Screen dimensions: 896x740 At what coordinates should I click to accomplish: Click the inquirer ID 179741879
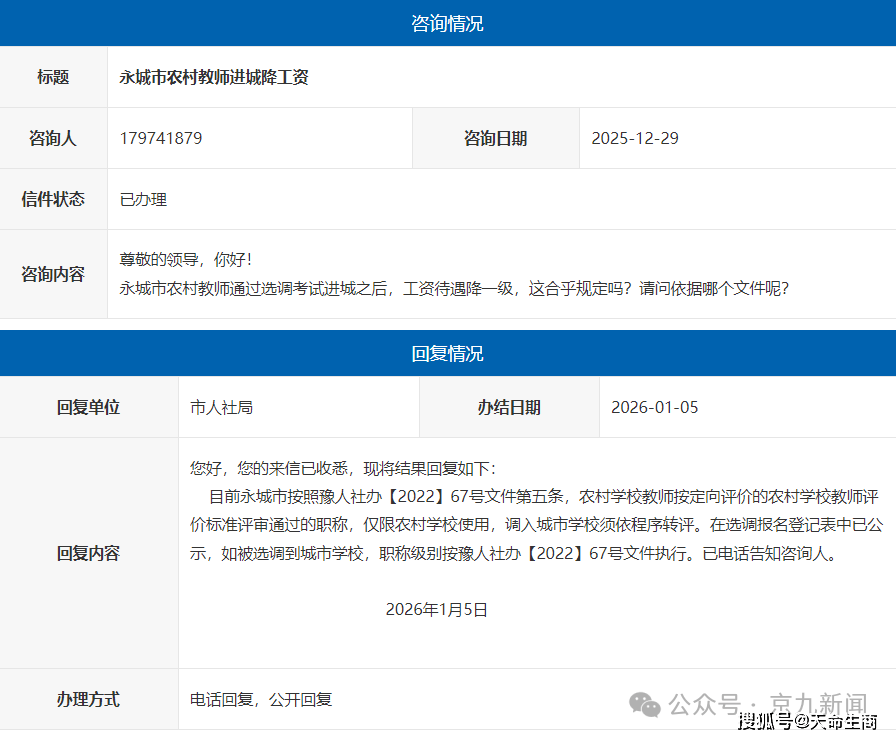click(x=161, y=138)
